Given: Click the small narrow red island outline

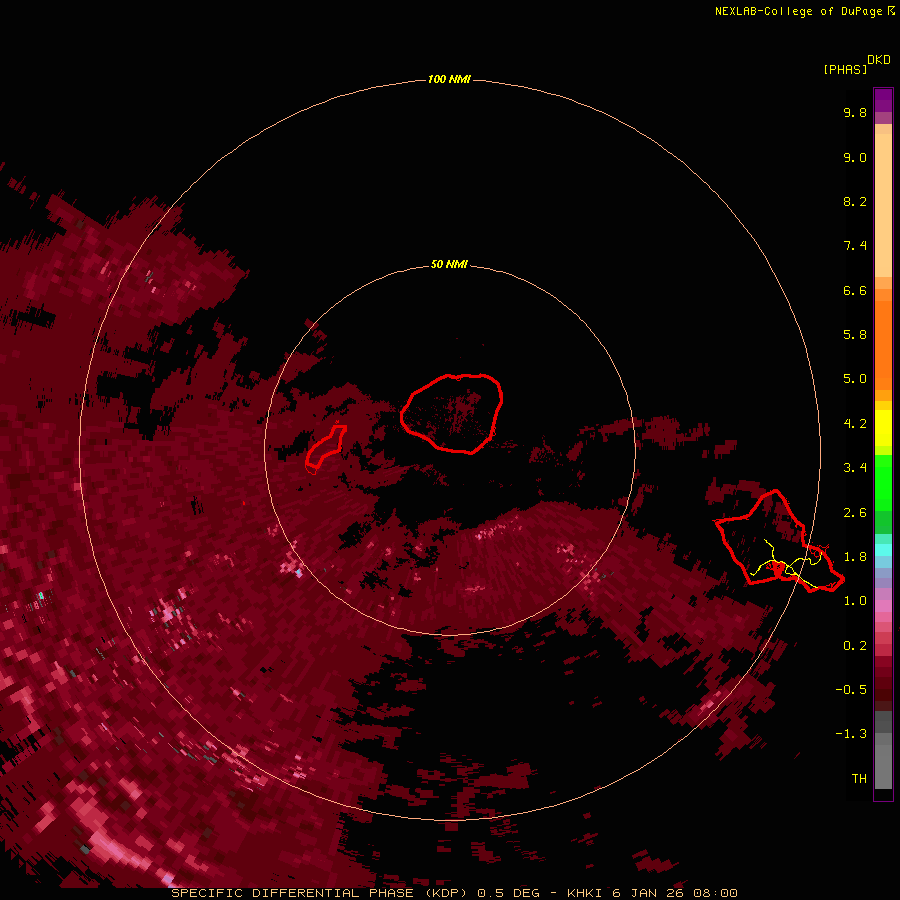Looking at the screenshot, I should tap(325, 447).
